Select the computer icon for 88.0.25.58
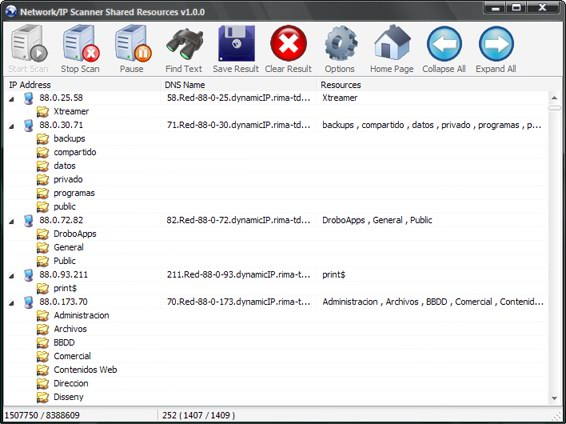566x424 pixels. pyautogui.click(x=29, y=98)
